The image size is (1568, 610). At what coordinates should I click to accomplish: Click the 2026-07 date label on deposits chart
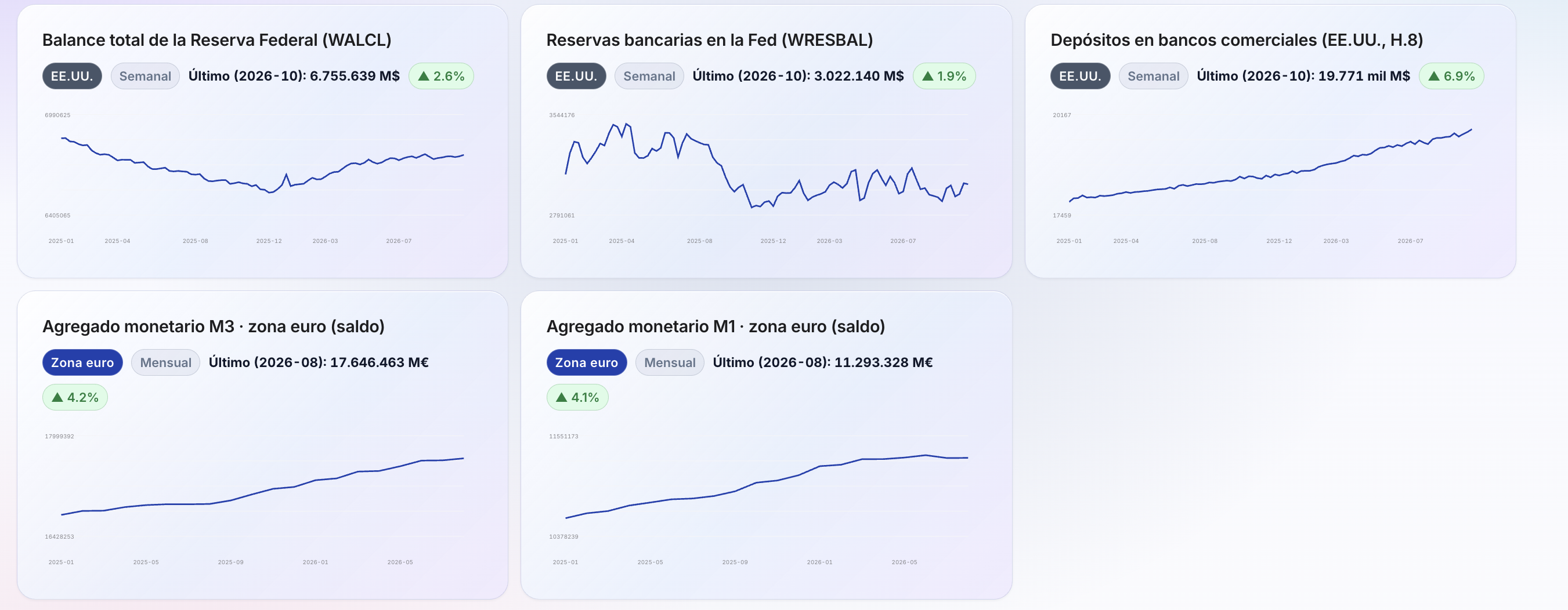pyautogui.click(x=1410, y=241)
